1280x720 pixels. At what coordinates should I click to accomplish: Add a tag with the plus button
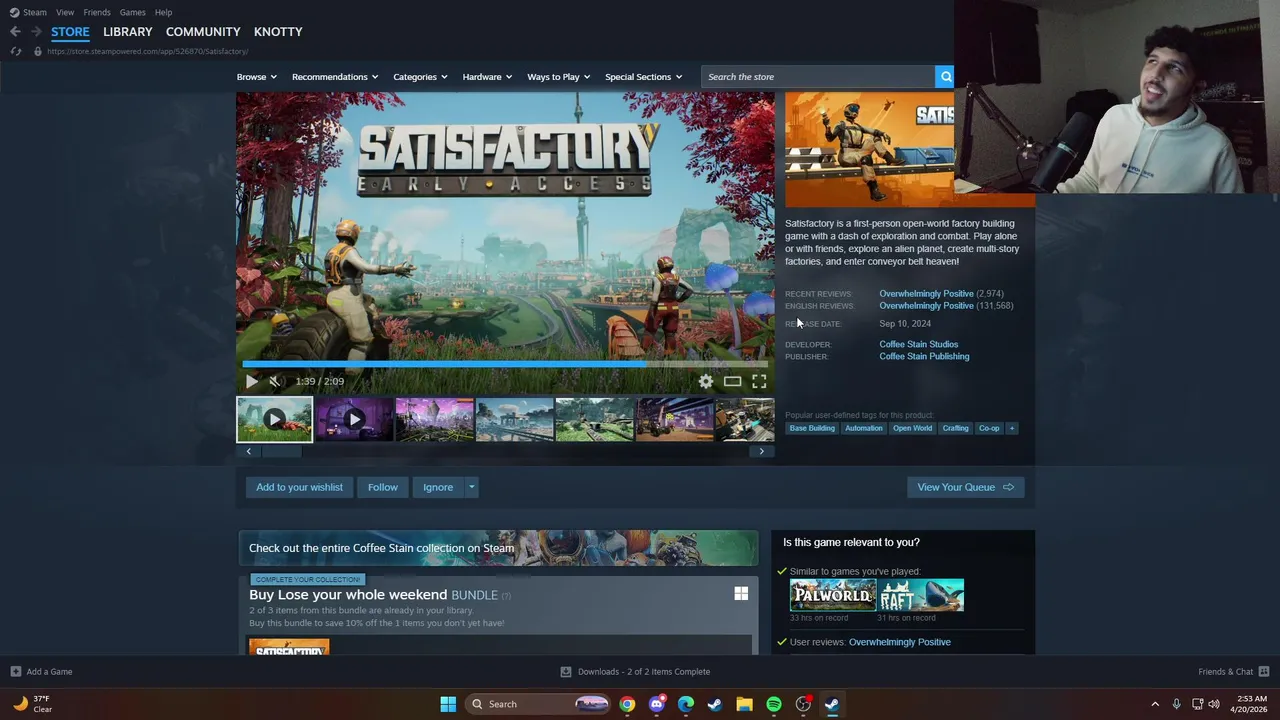1011,428
